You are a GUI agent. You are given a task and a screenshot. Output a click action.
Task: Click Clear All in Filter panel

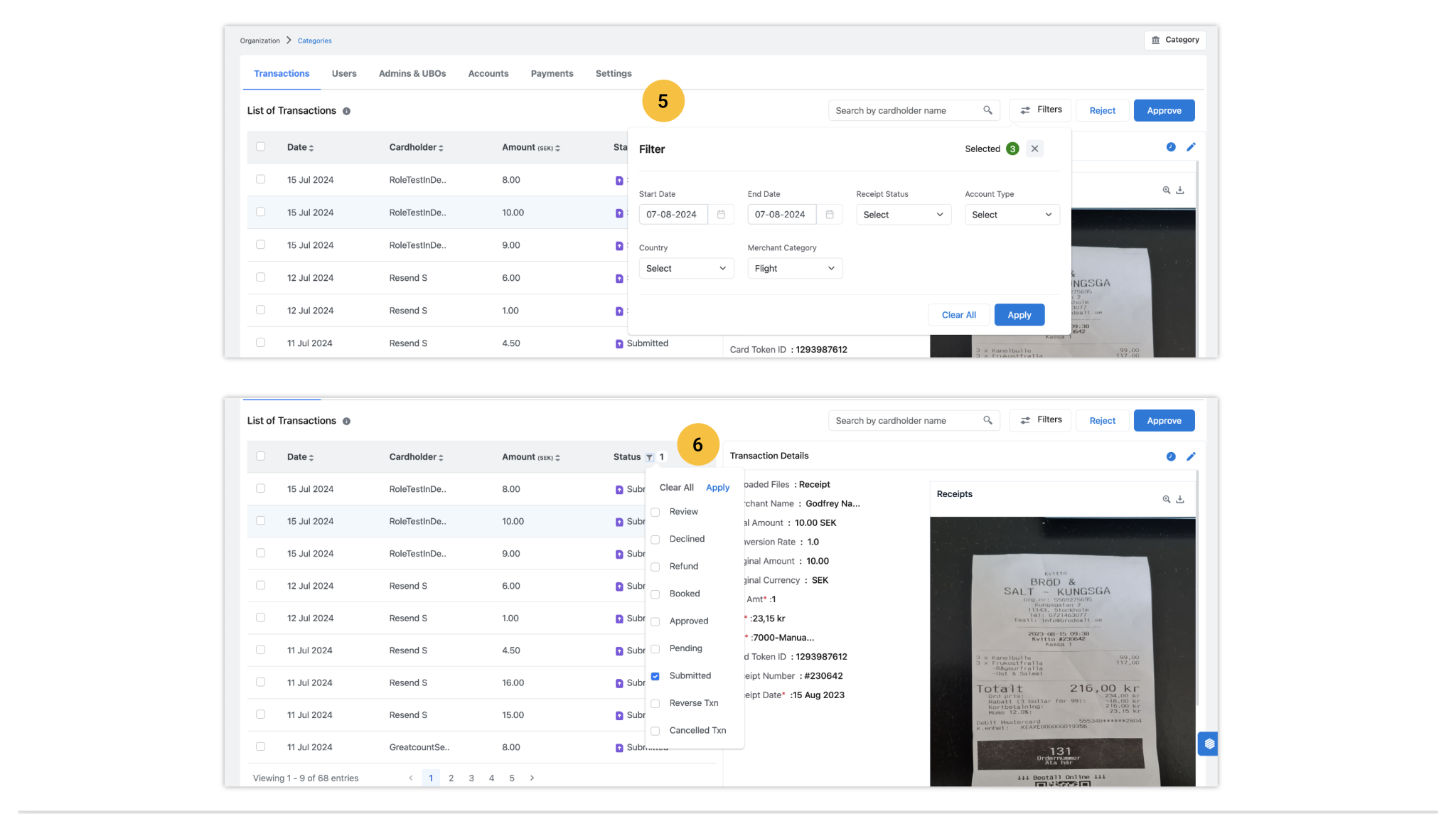958,315
